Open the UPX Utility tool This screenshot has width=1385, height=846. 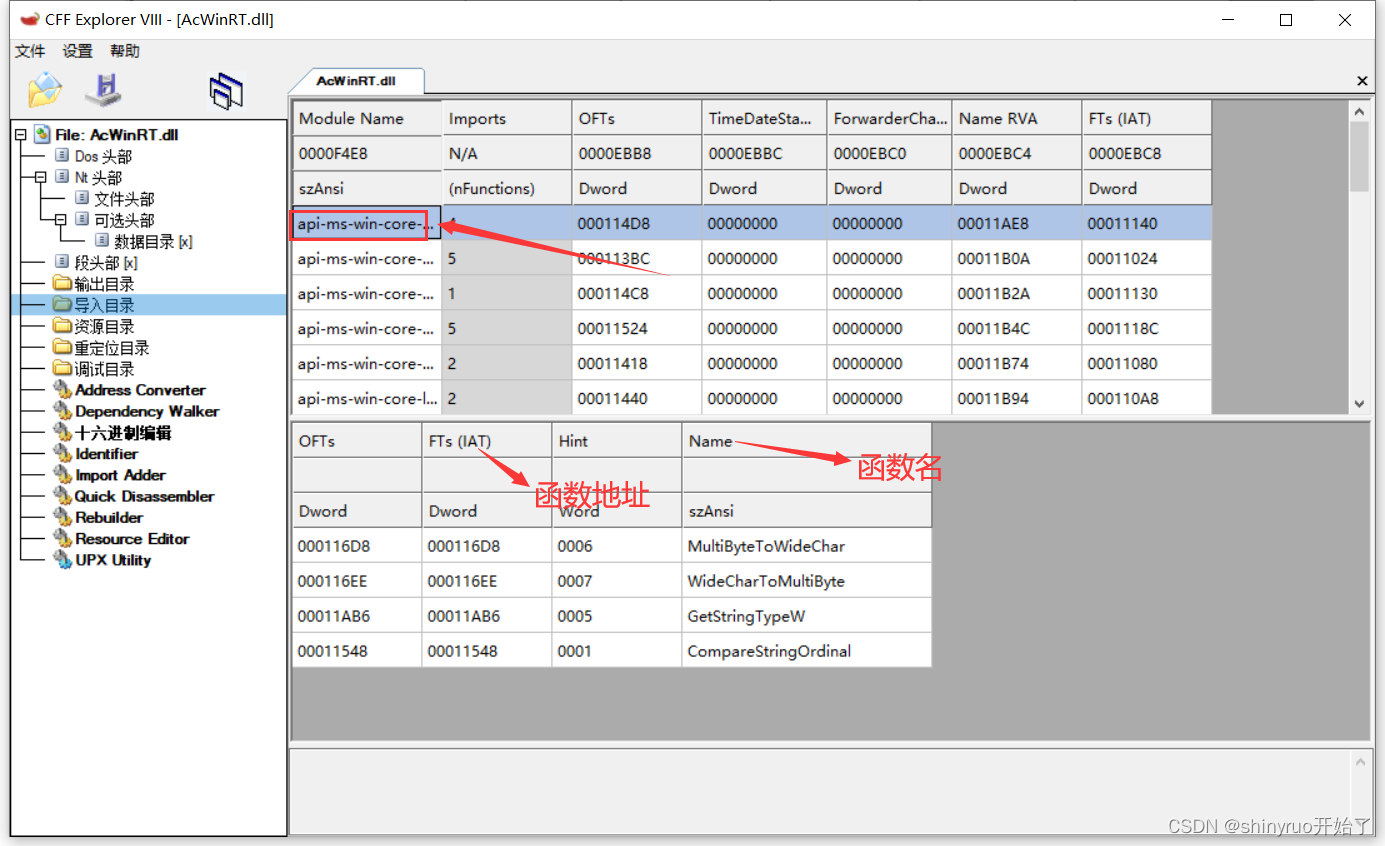pos(113,560)
